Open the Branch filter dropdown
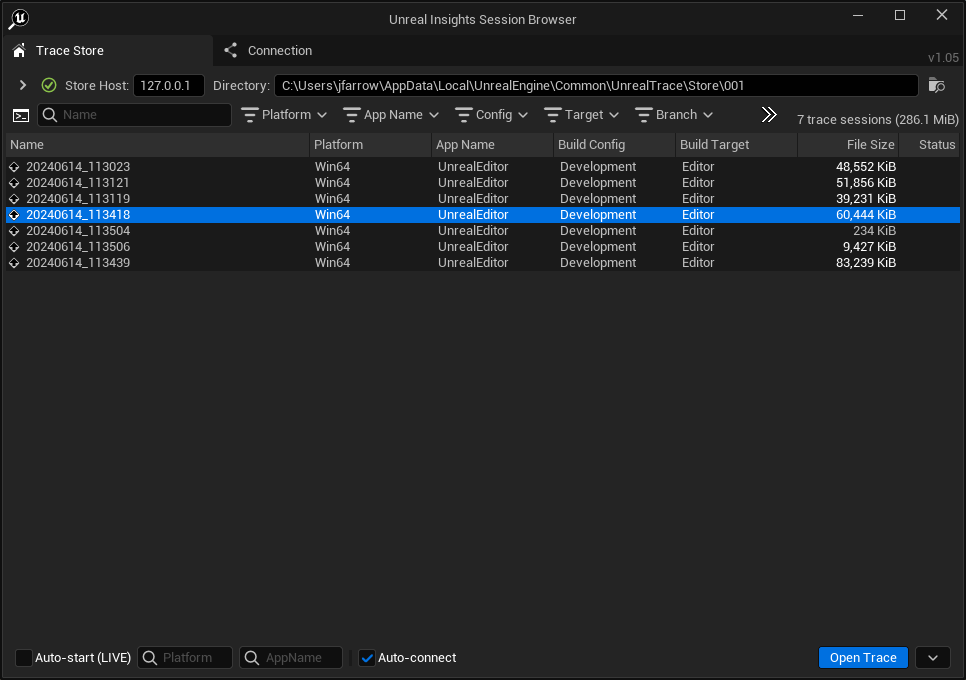The width and height of the screenshot is (966, 680). 674,115
